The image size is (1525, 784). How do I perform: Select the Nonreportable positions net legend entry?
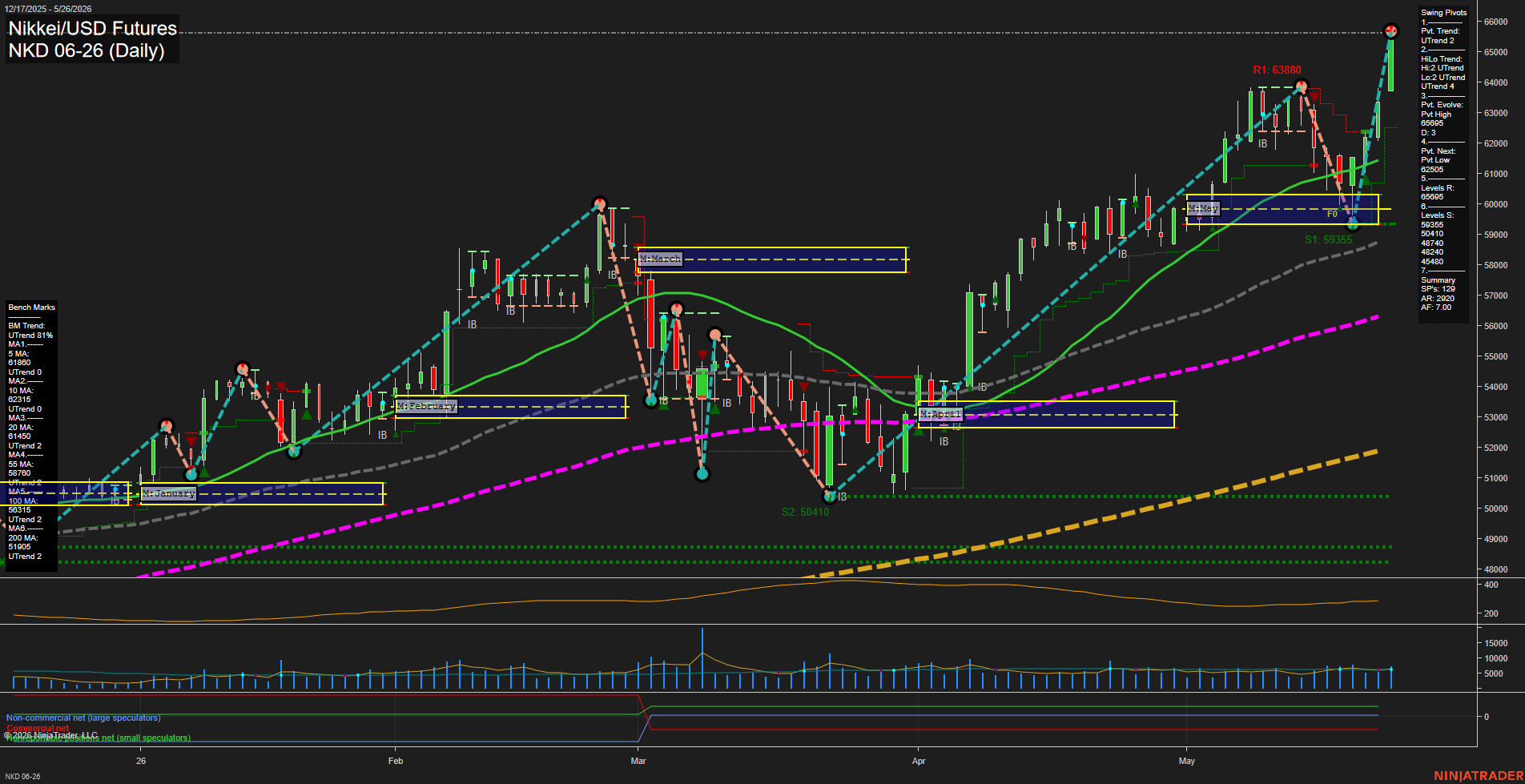[x=99, y=738]
